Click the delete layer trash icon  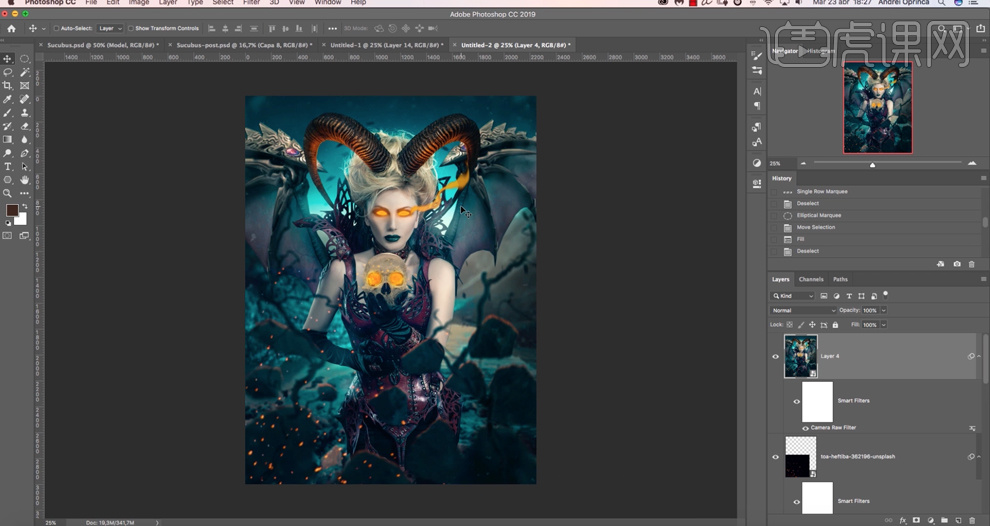point(972,520)
